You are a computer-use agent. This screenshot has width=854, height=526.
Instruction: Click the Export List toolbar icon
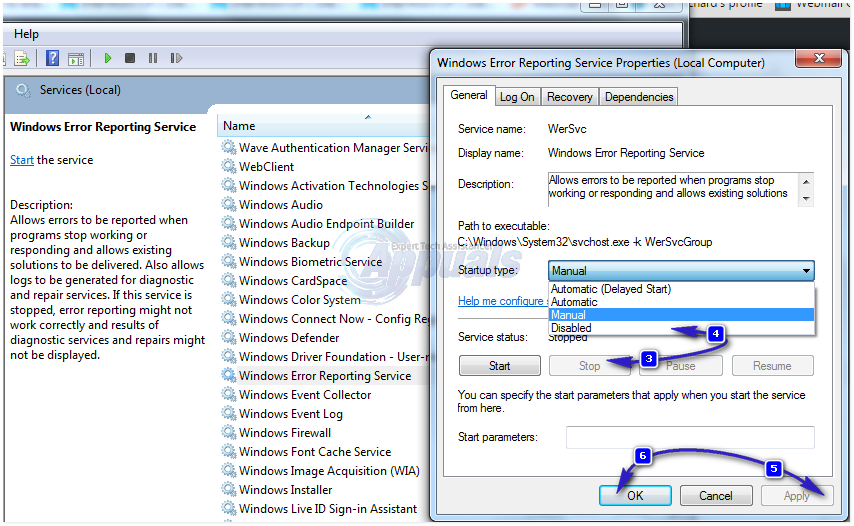point(22,58)
